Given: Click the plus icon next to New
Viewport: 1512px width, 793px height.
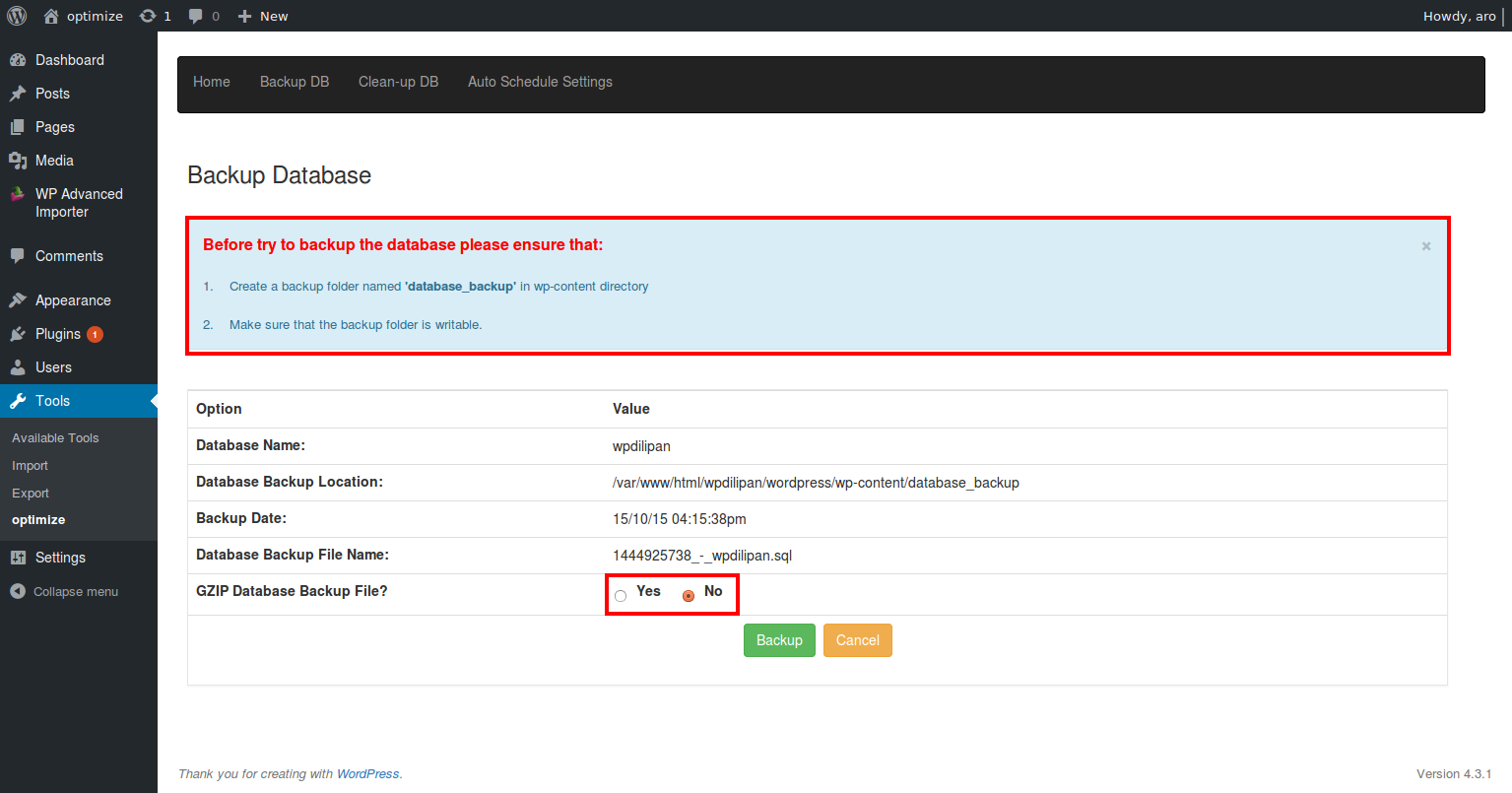Looking at the screenshot, I should (x=245, y=16).
